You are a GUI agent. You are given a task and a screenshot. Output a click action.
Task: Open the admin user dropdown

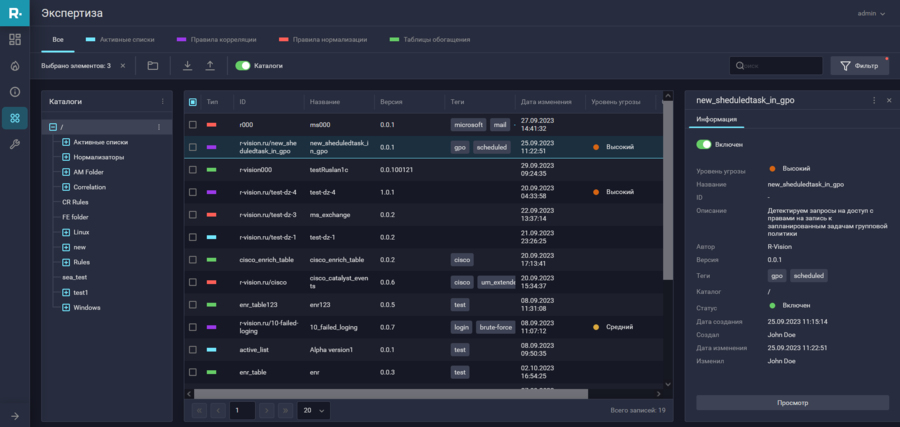coord(871,13)
